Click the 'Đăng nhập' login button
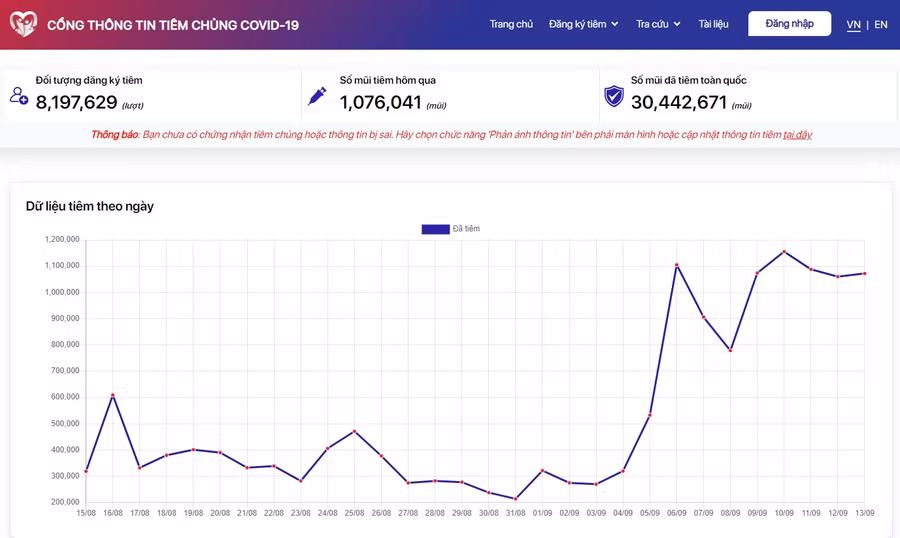 pos(789,24)
